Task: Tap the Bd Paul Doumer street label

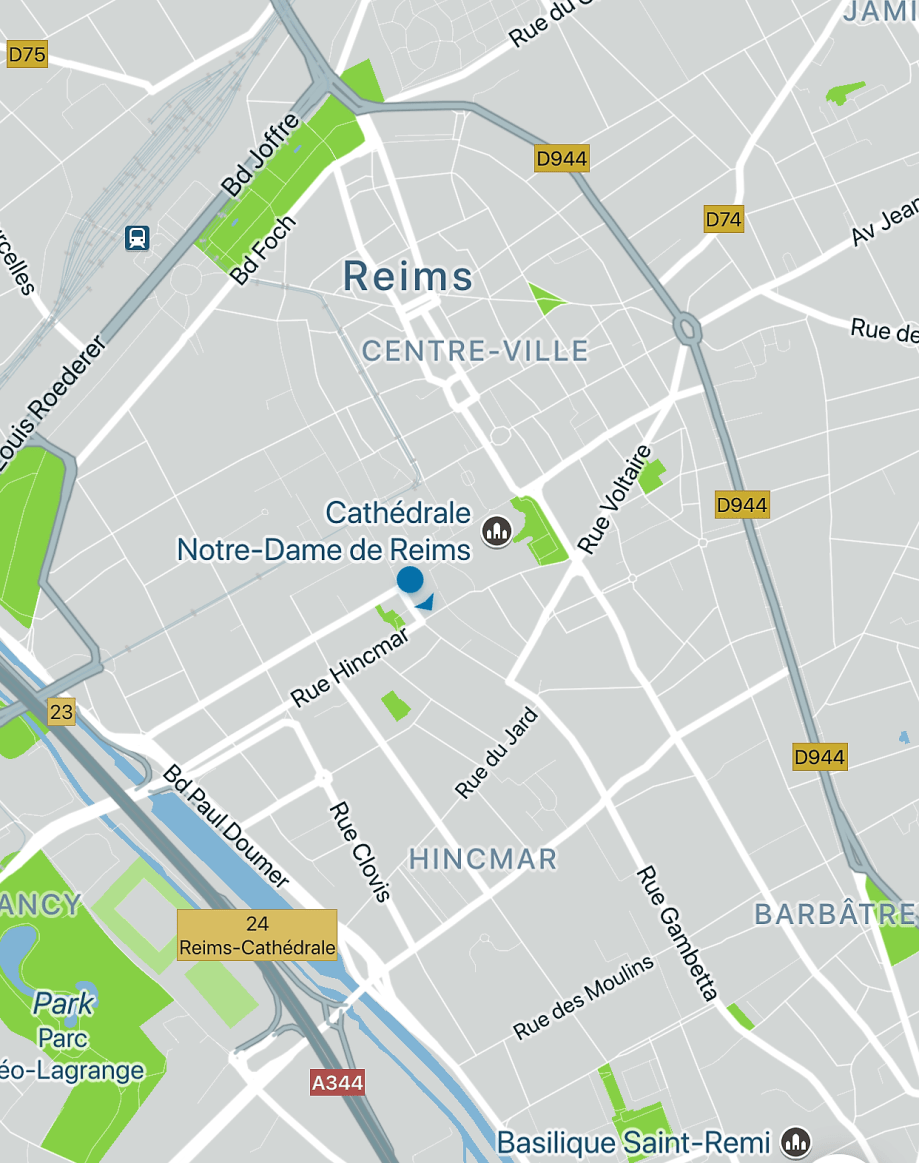Action: pyautogui.click(x=225, y=826)
